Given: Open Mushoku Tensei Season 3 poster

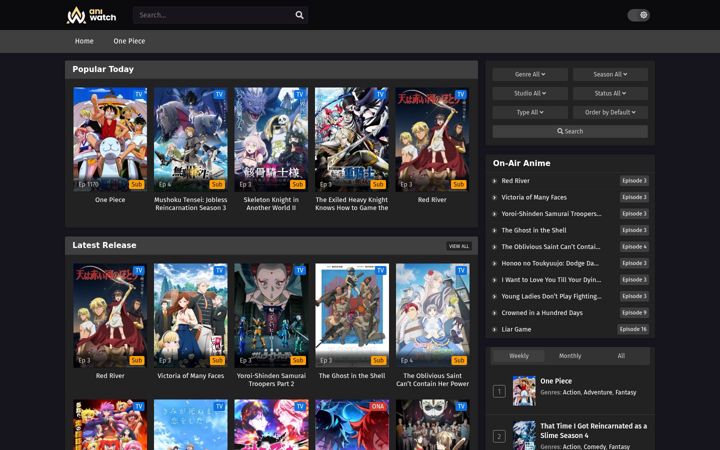Looking at the screenshot, I should click(x=191, y=139).
